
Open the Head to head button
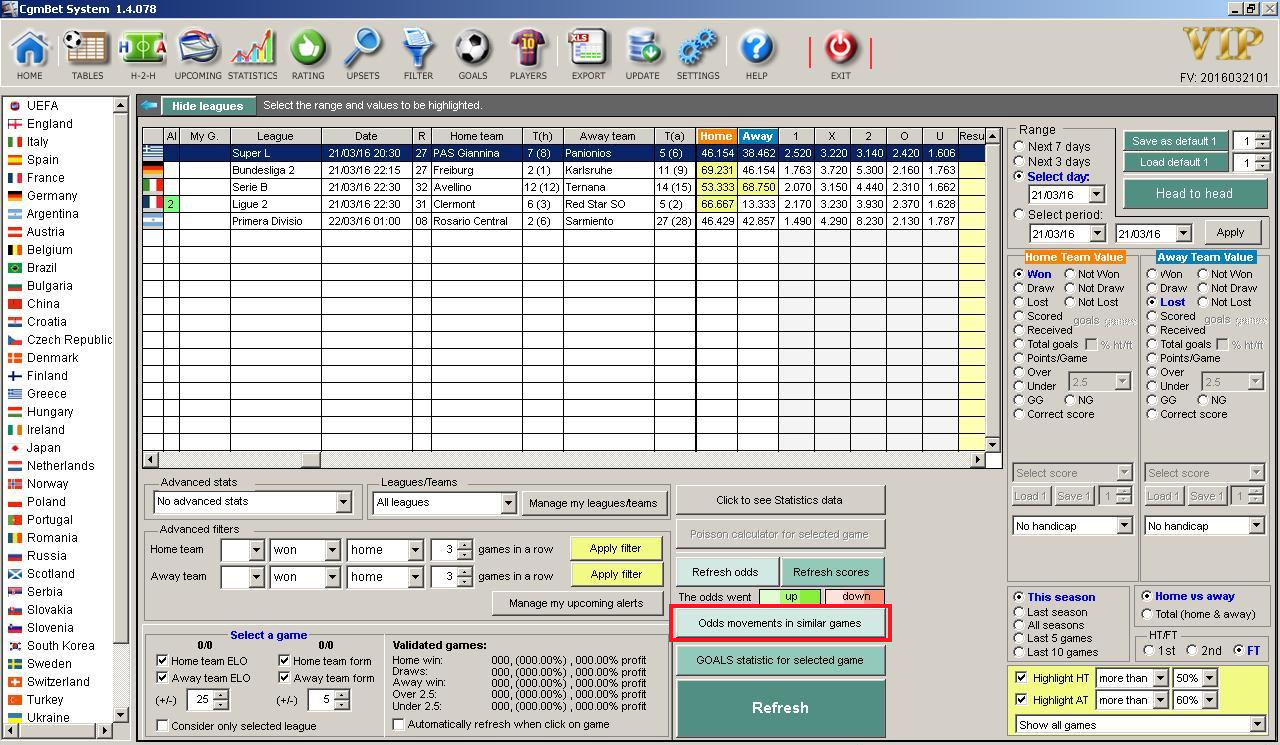point(1194,194)
